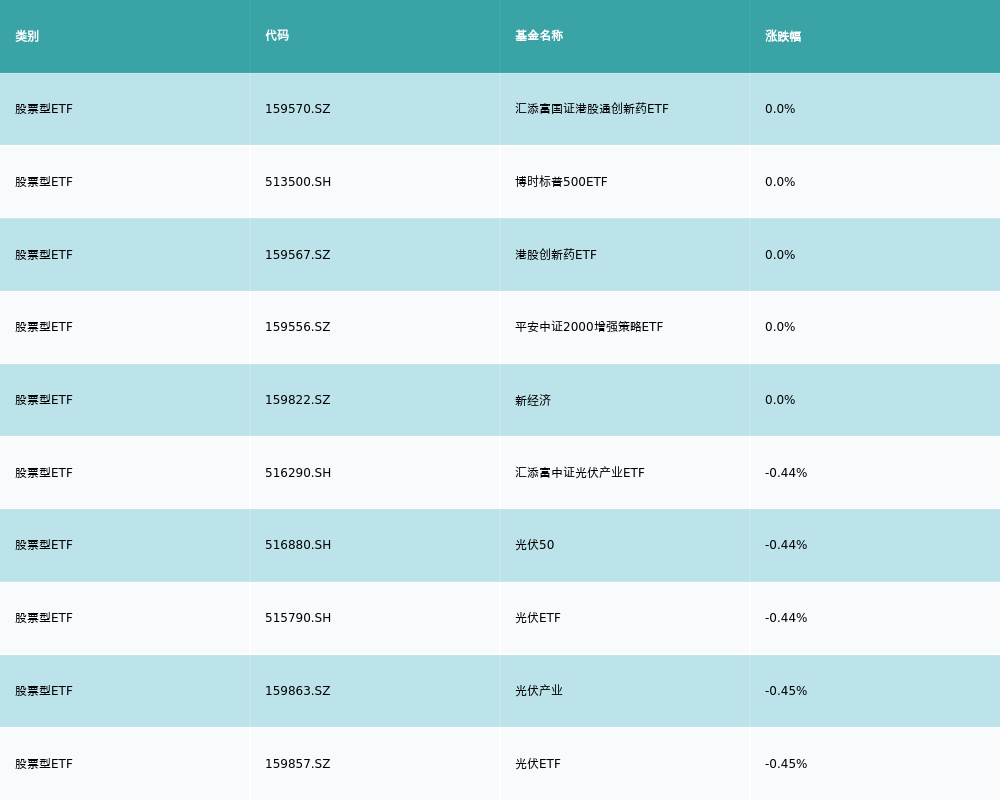
Task: Select fund code 516880.SH
Action: coord(298,545)
